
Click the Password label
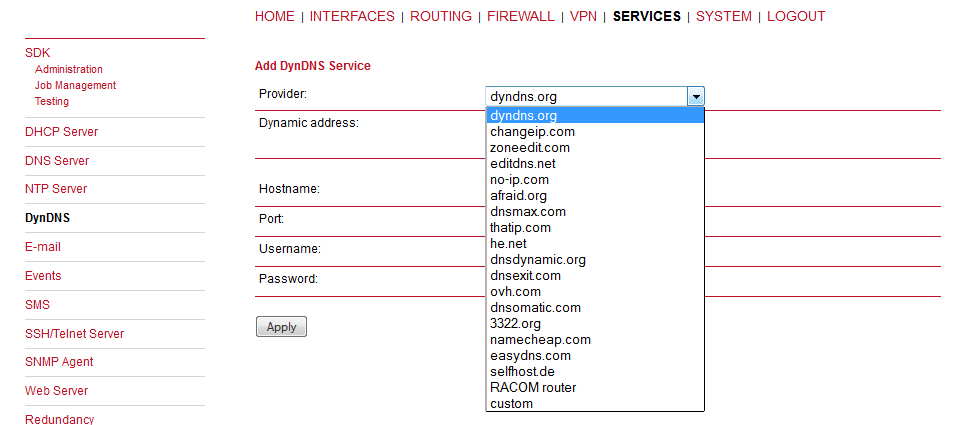click(x=288, y=279)
